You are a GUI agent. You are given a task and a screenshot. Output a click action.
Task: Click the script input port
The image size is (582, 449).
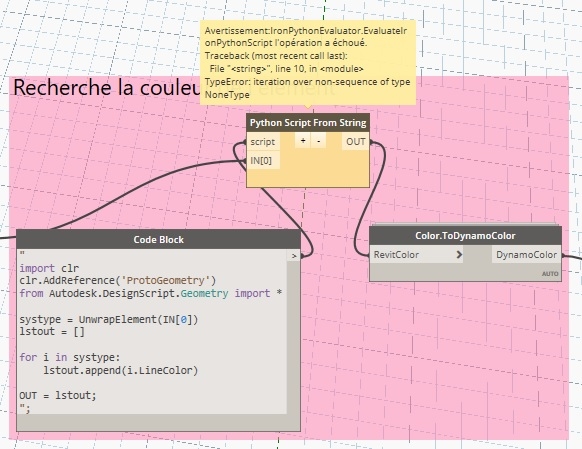click(x=263, y=142)
